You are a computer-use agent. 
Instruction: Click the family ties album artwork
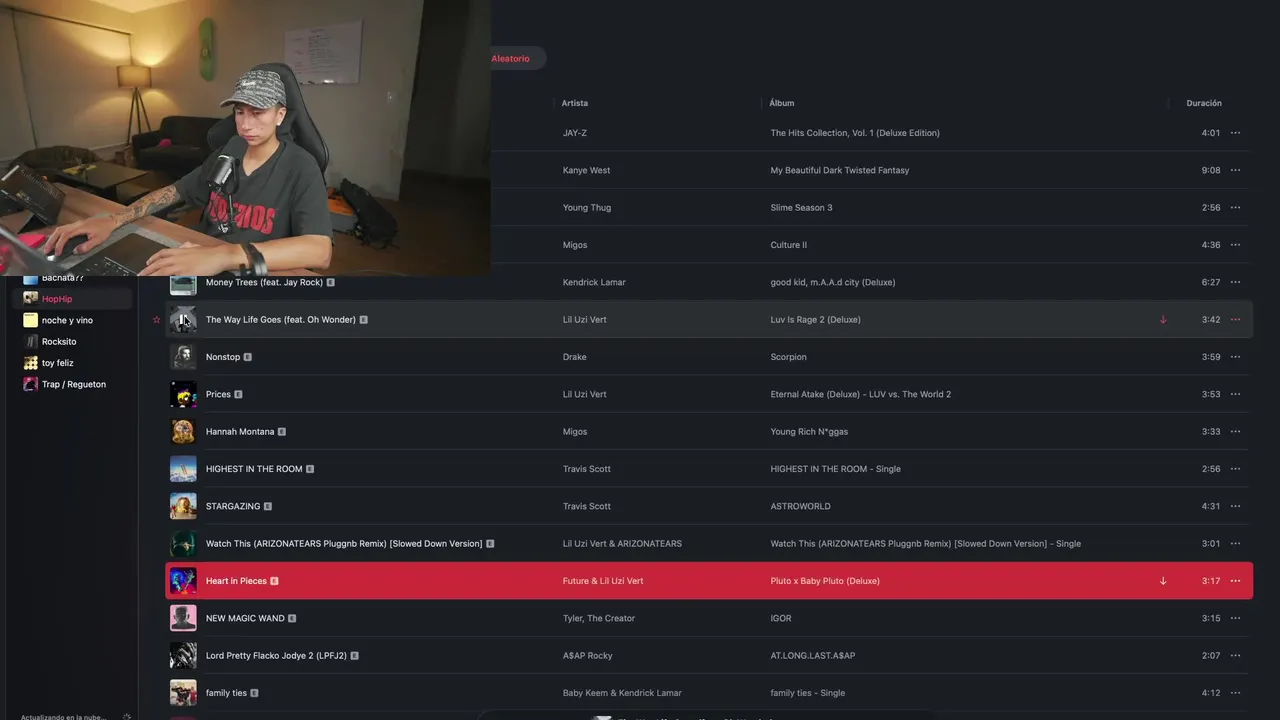coord(183,693)
